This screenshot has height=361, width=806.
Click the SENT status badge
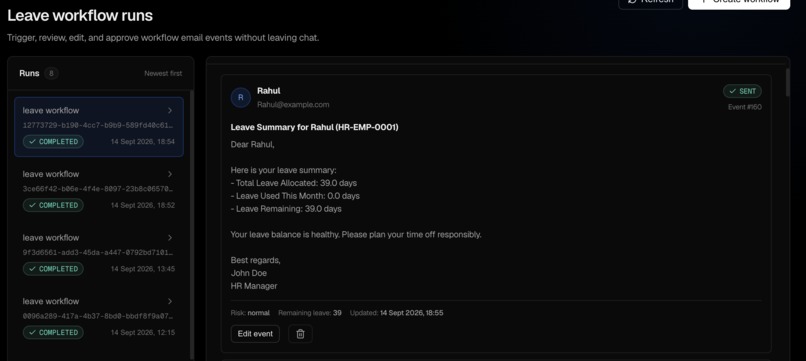(x=742, y=91)
